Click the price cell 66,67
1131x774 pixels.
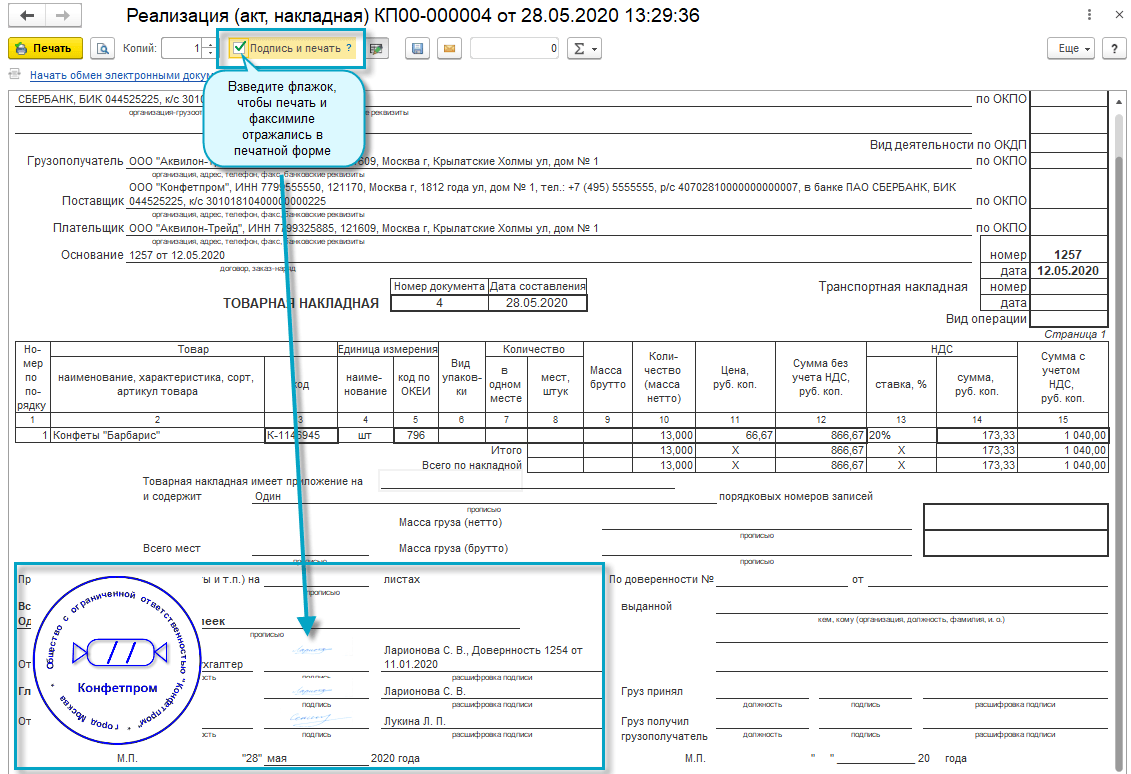point(735,435)
